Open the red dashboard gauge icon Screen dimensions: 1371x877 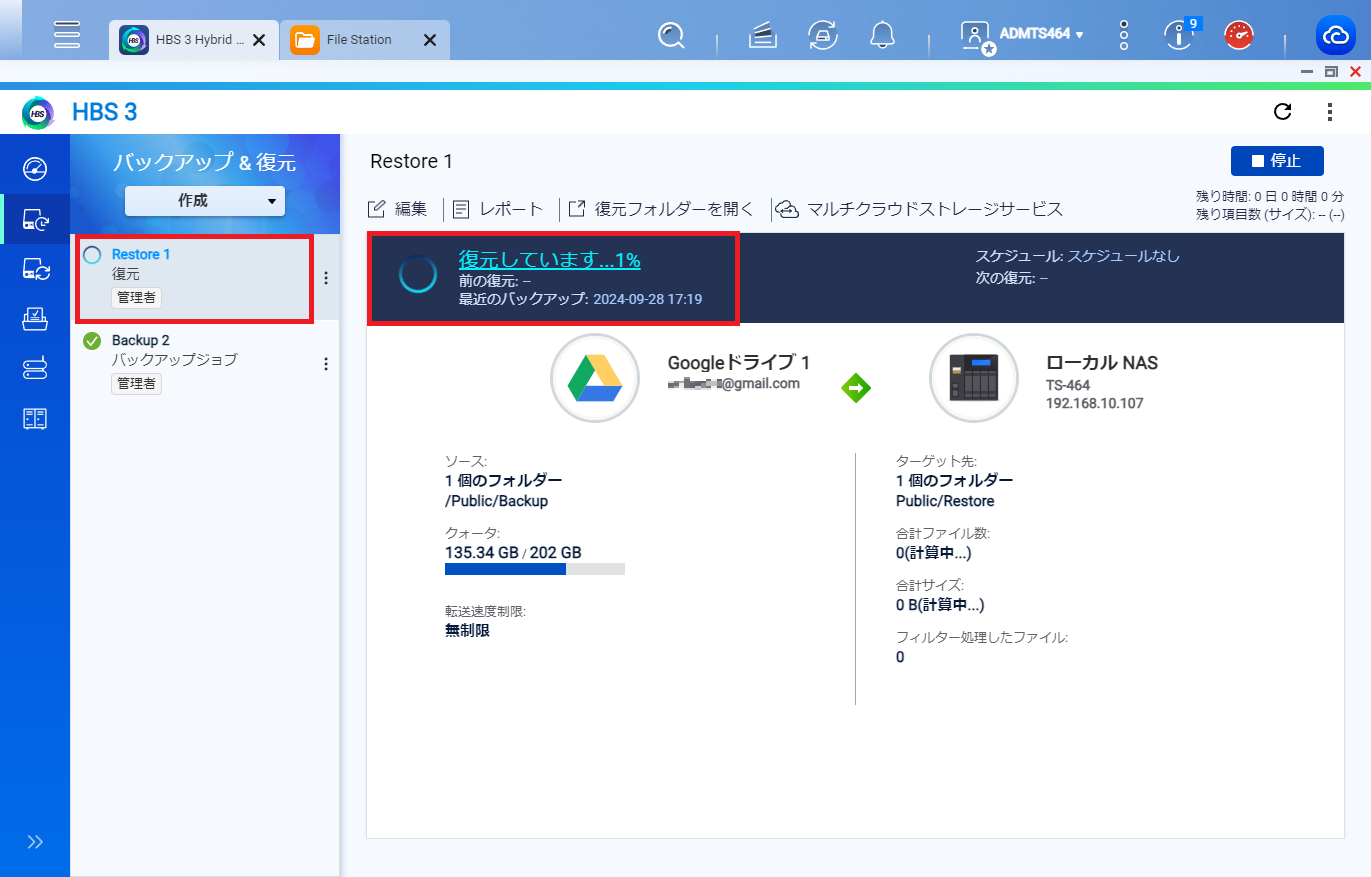(1240, 36)
